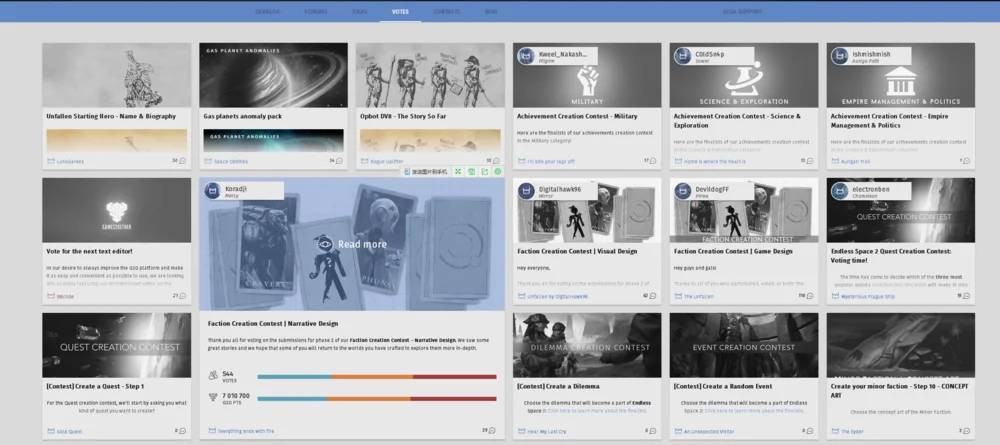Image resolution: width=1000 pixels, height=445 pixels.
Task: Open the Forums tab
Action: tap(316, 11)
